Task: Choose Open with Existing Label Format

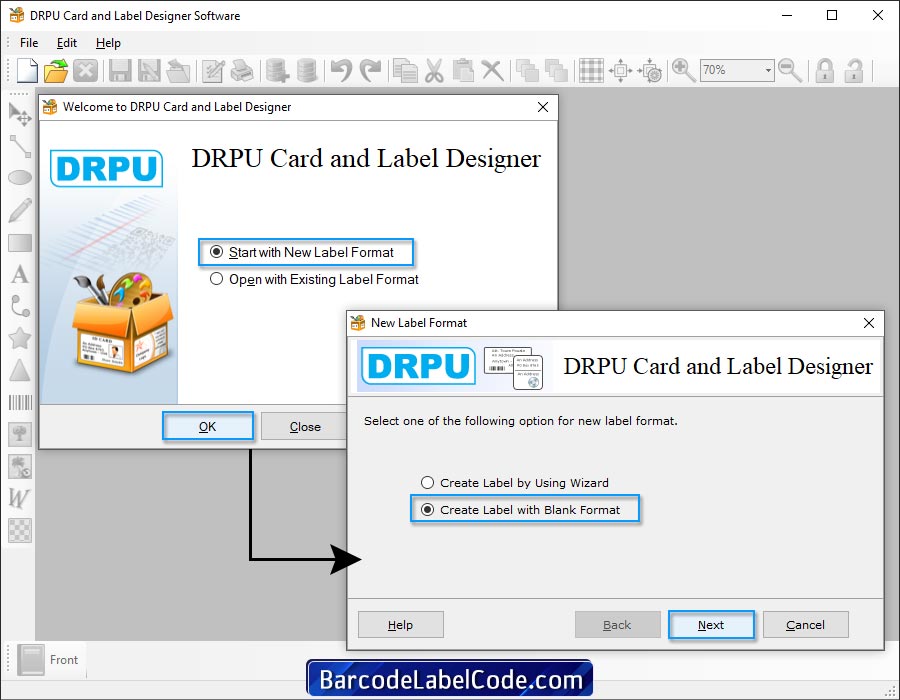Action: tap(314, 279)
